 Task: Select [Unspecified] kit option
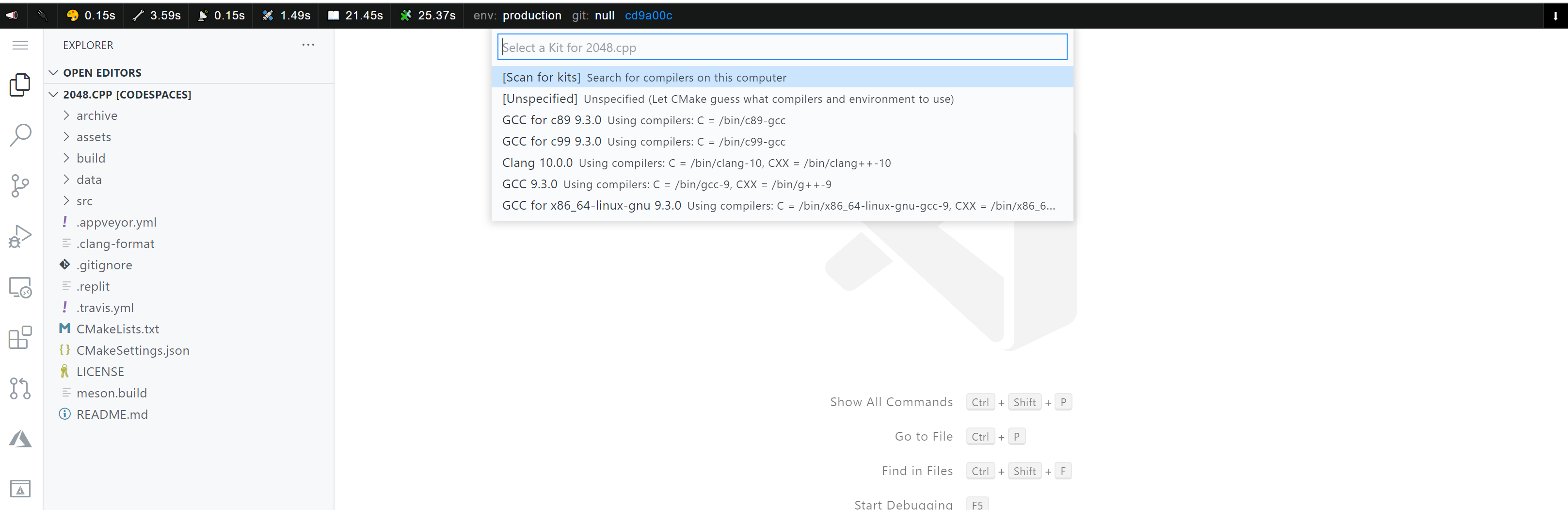(x=782, y=99)
